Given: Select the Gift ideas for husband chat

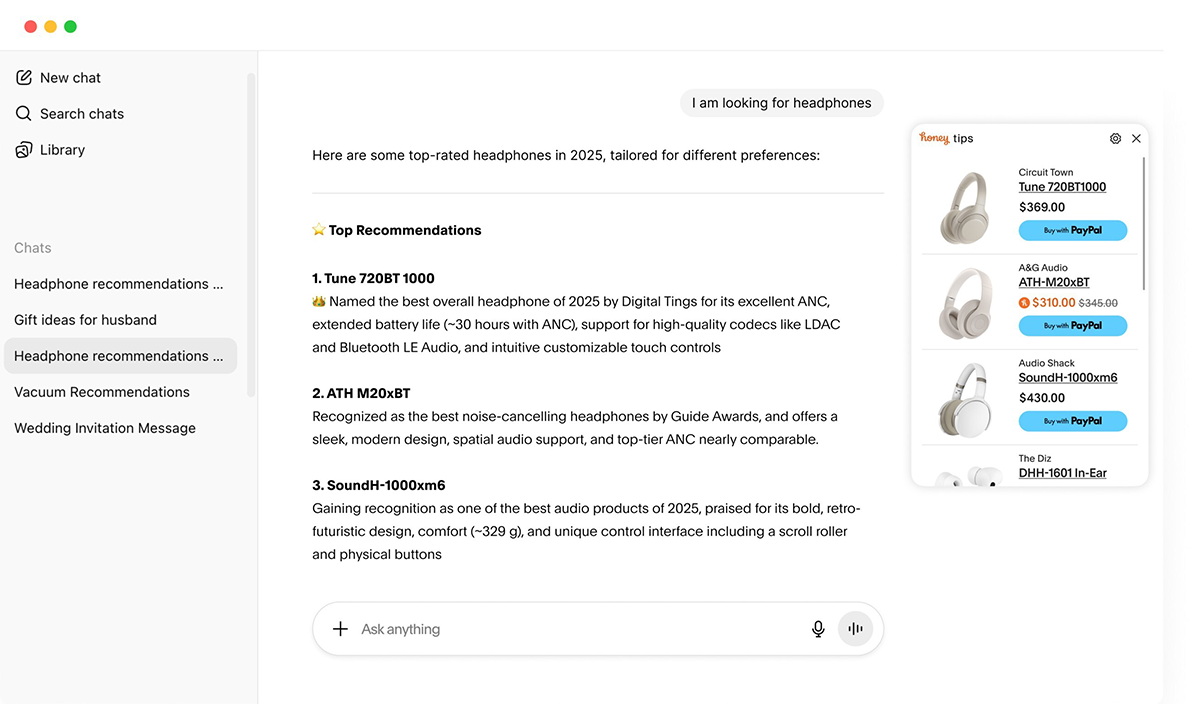Looking at the screenshot, I should tap(86, 319).
